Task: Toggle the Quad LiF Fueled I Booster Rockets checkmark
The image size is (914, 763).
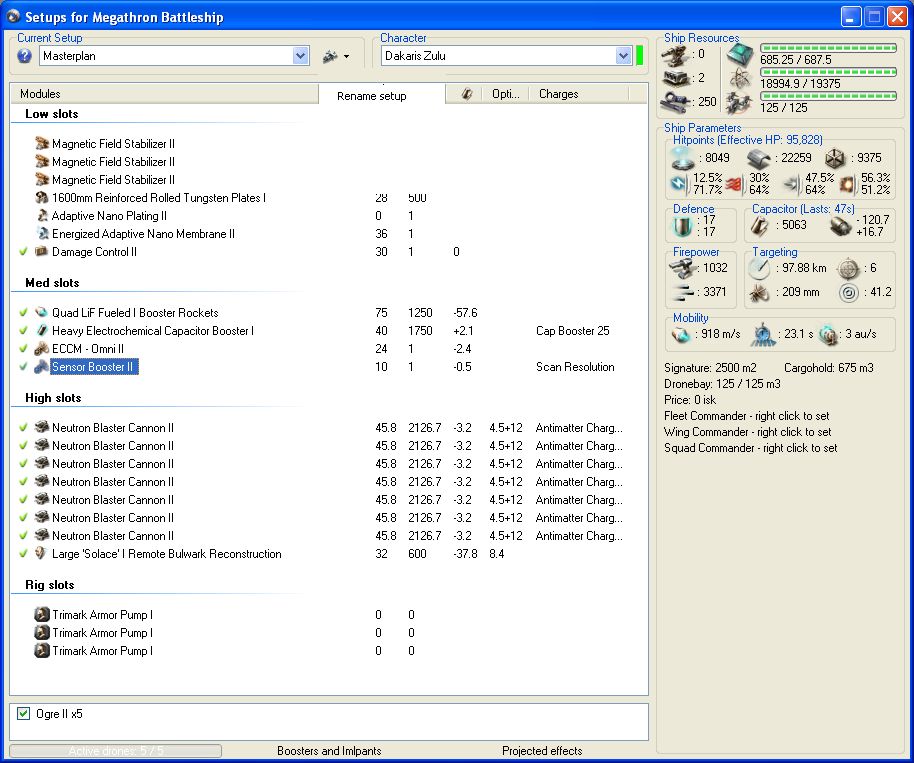Action: [x=23, y=312]
